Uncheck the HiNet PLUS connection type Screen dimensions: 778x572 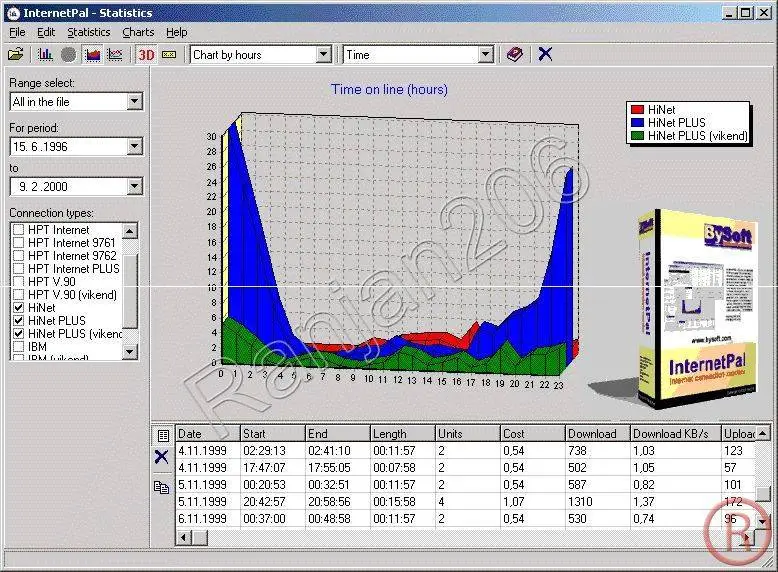[x=18, y=320]
